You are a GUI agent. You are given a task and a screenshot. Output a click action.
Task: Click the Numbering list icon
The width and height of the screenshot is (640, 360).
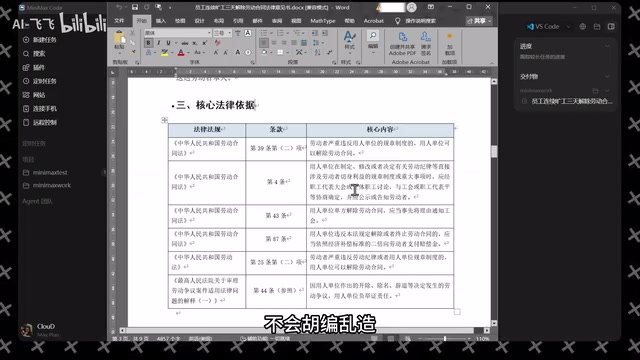(281, 33)
